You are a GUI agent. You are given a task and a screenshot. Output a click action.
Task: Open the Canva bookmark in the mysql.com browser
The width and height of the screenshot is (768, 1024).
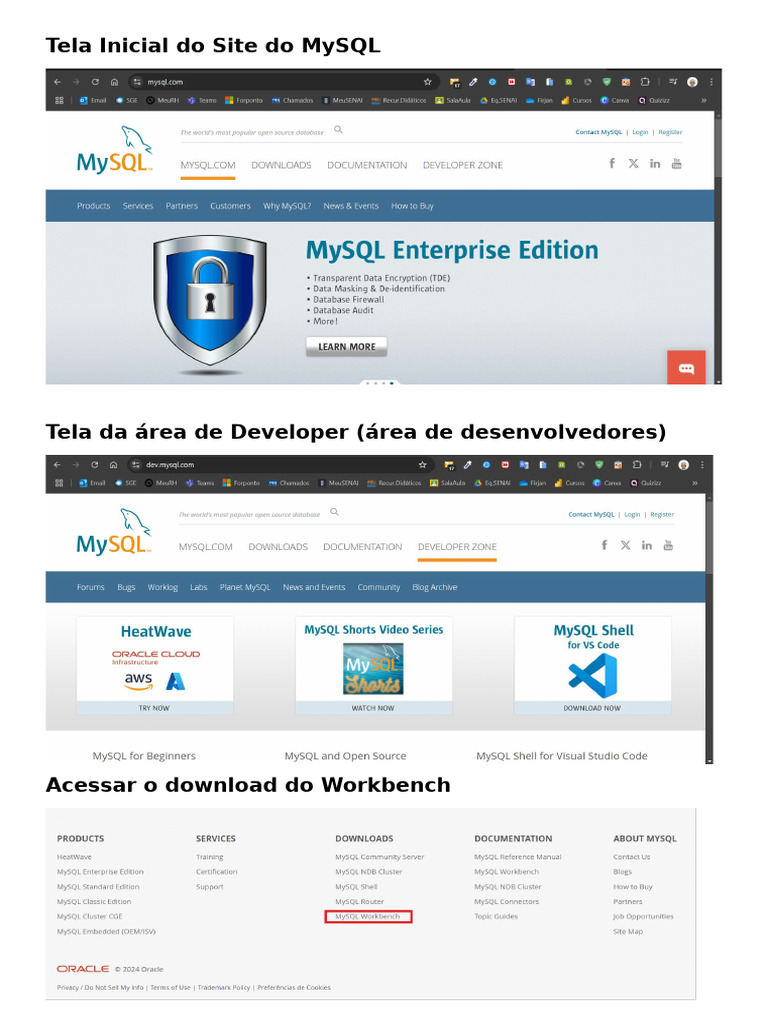(x=615, y=101)
